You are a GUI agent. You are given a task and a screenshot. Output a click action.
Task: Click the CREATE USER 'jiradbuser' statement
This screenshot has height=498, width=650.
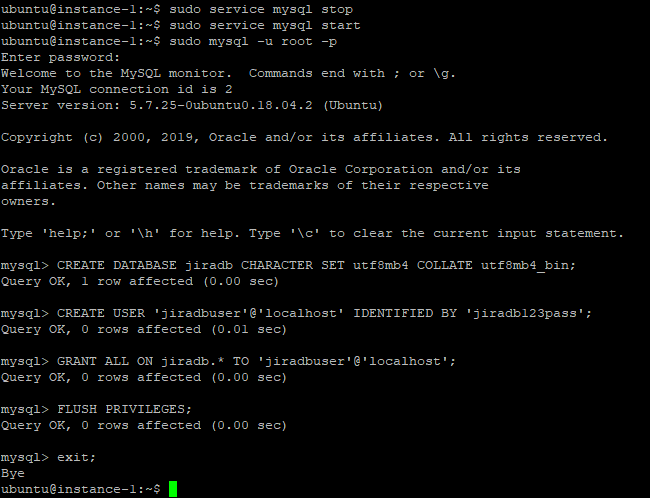[324, 314]
